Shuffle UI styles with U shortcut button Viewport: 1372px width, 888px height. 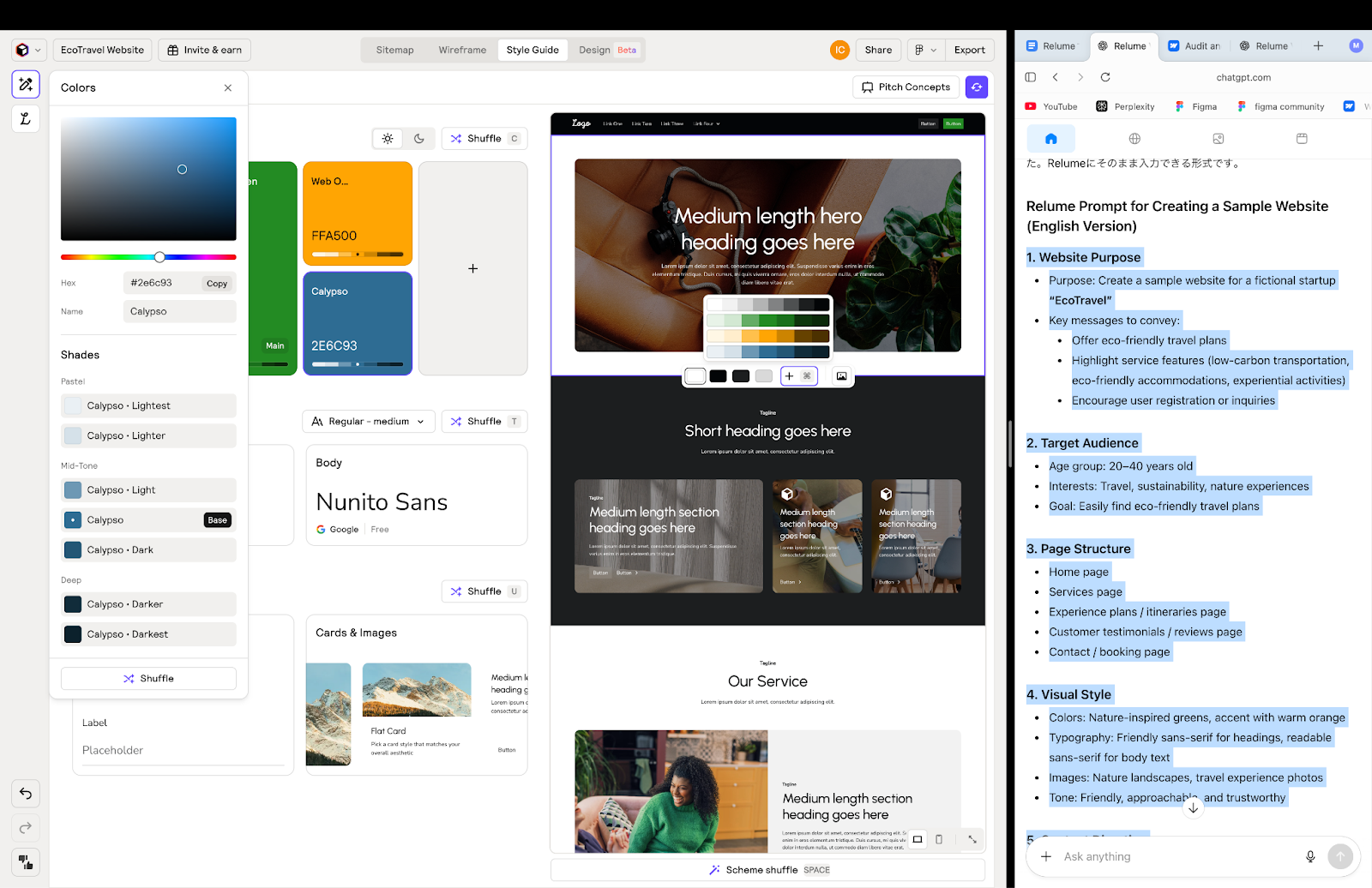(484, 591)
